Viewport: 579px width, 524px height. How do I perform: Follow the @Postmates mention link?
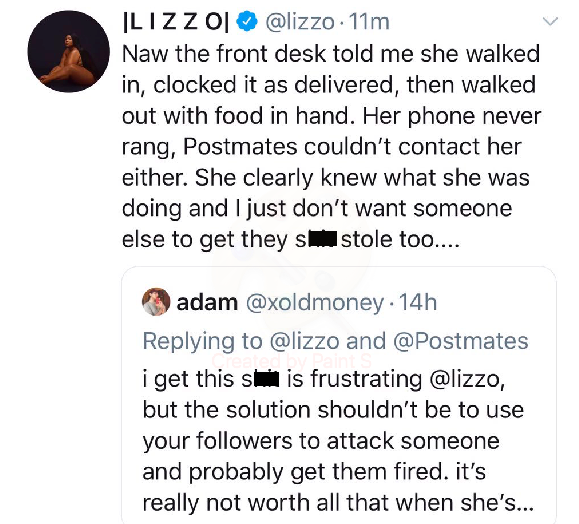[x=461, y=341]
